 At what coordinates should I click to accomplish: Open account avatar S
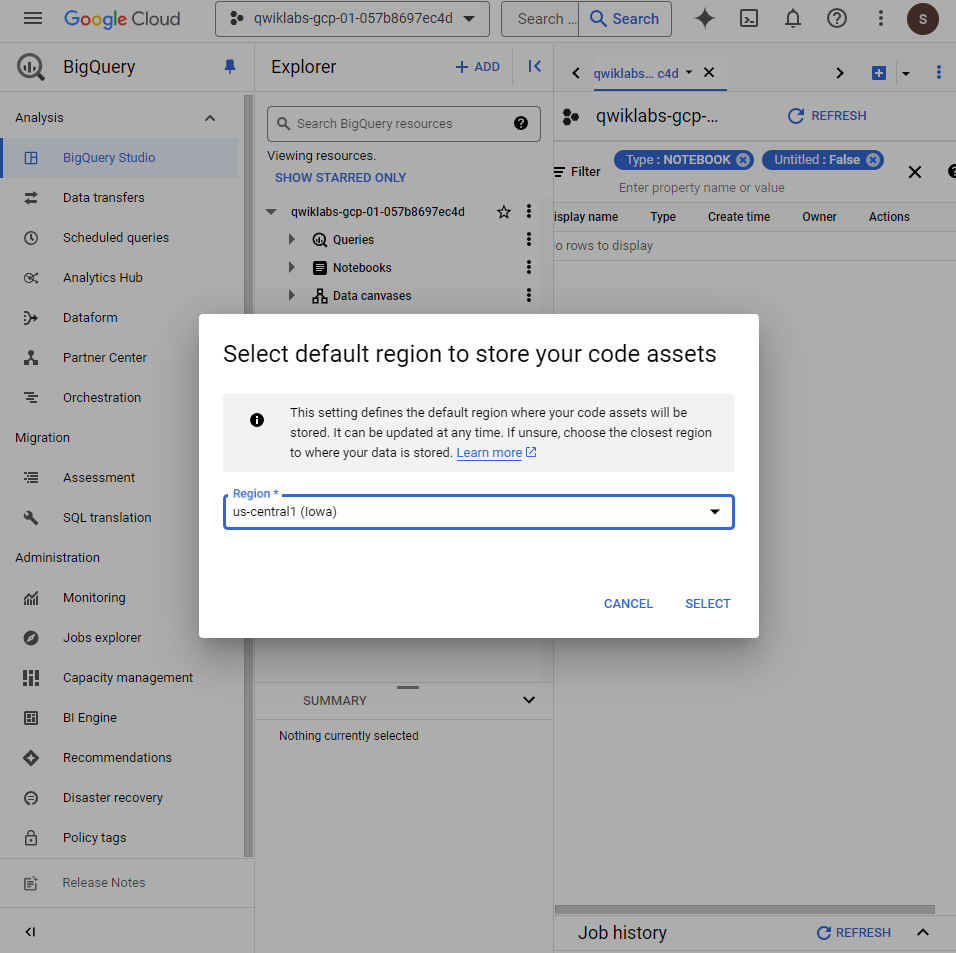(x=922, y=19)
